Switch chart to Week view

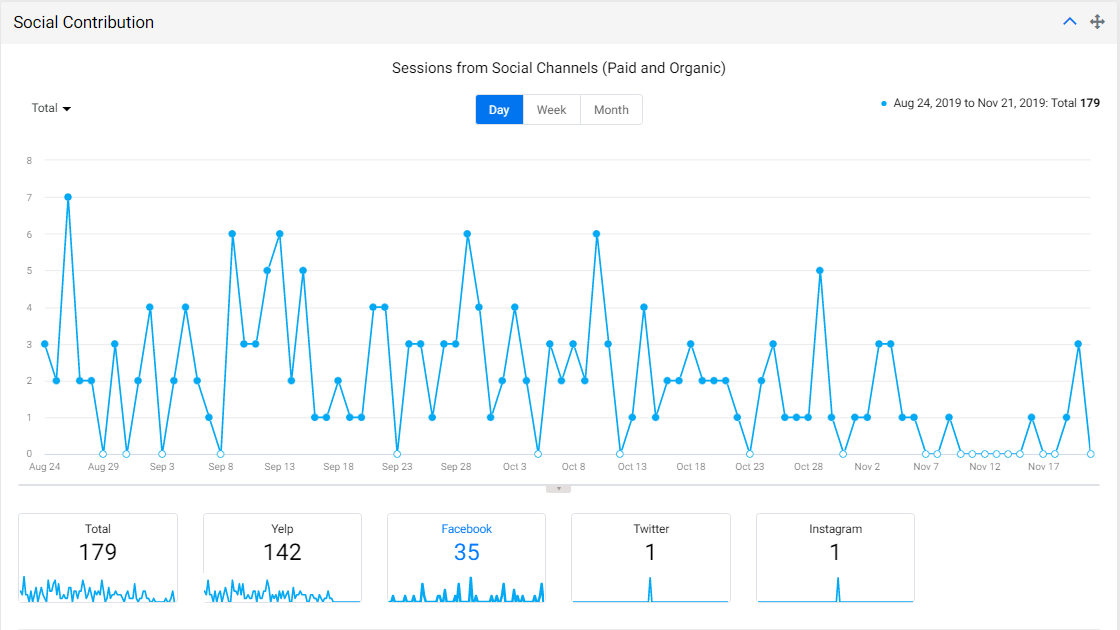tap(551, 109)
